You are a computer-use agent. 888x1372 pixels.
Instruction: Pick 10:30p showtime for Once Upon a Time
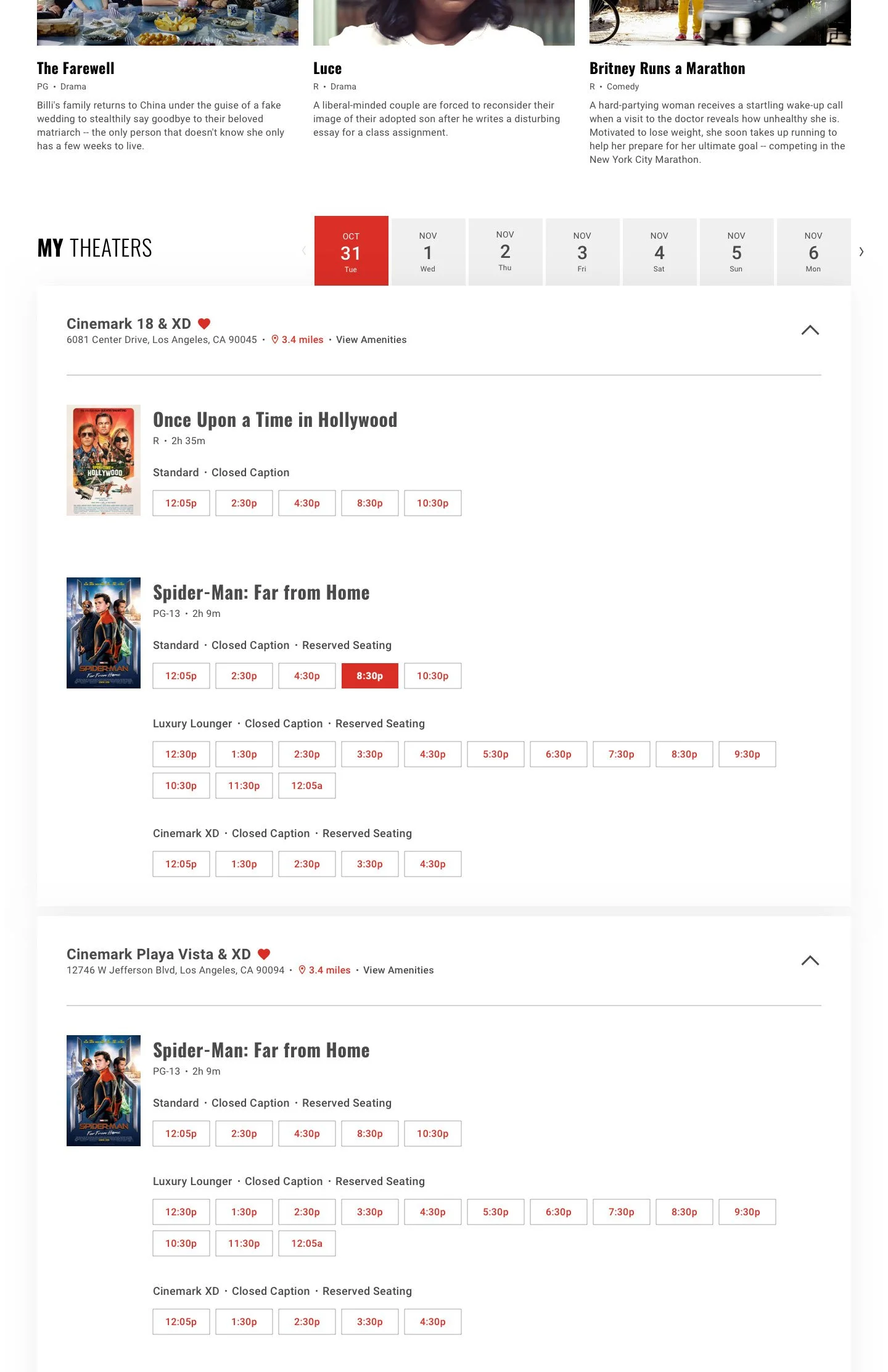coord(433,503)
